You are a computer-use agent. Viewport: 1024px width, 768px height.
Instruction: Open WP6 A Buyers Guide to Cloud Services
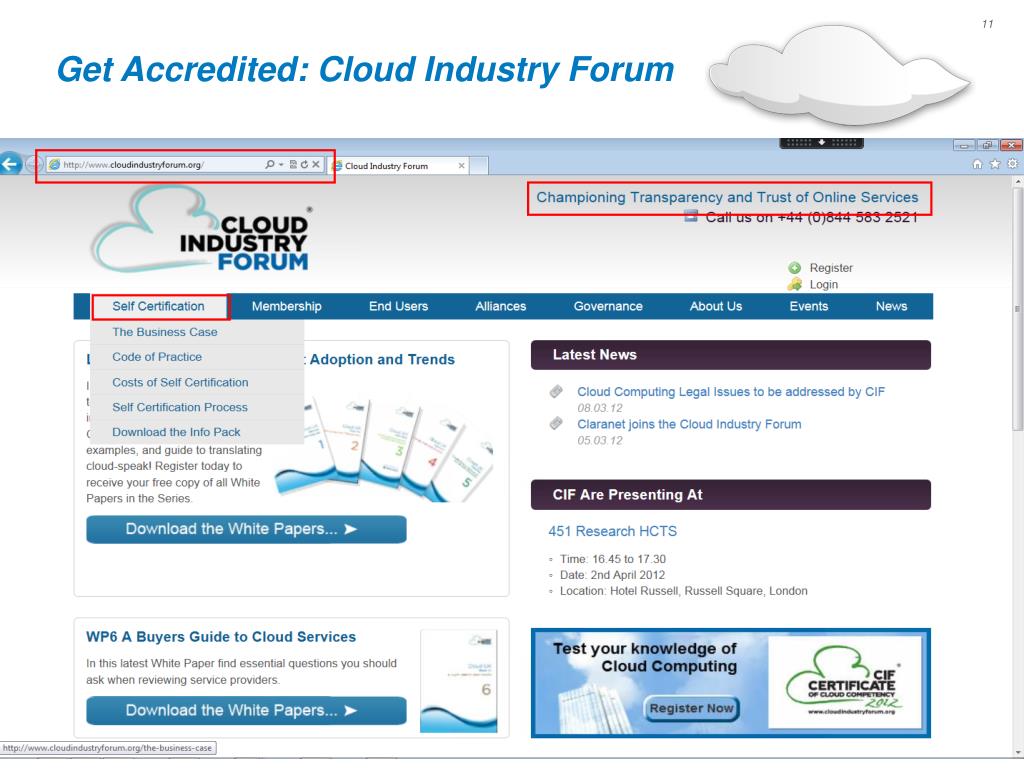click(221, 637)
